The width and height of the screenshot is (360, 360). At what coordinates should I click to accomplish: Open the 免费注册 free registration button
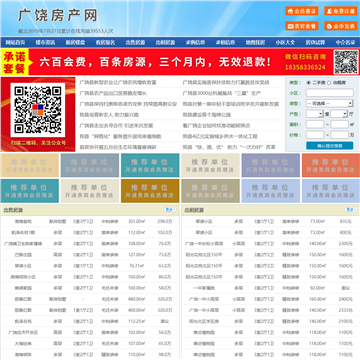341,11
